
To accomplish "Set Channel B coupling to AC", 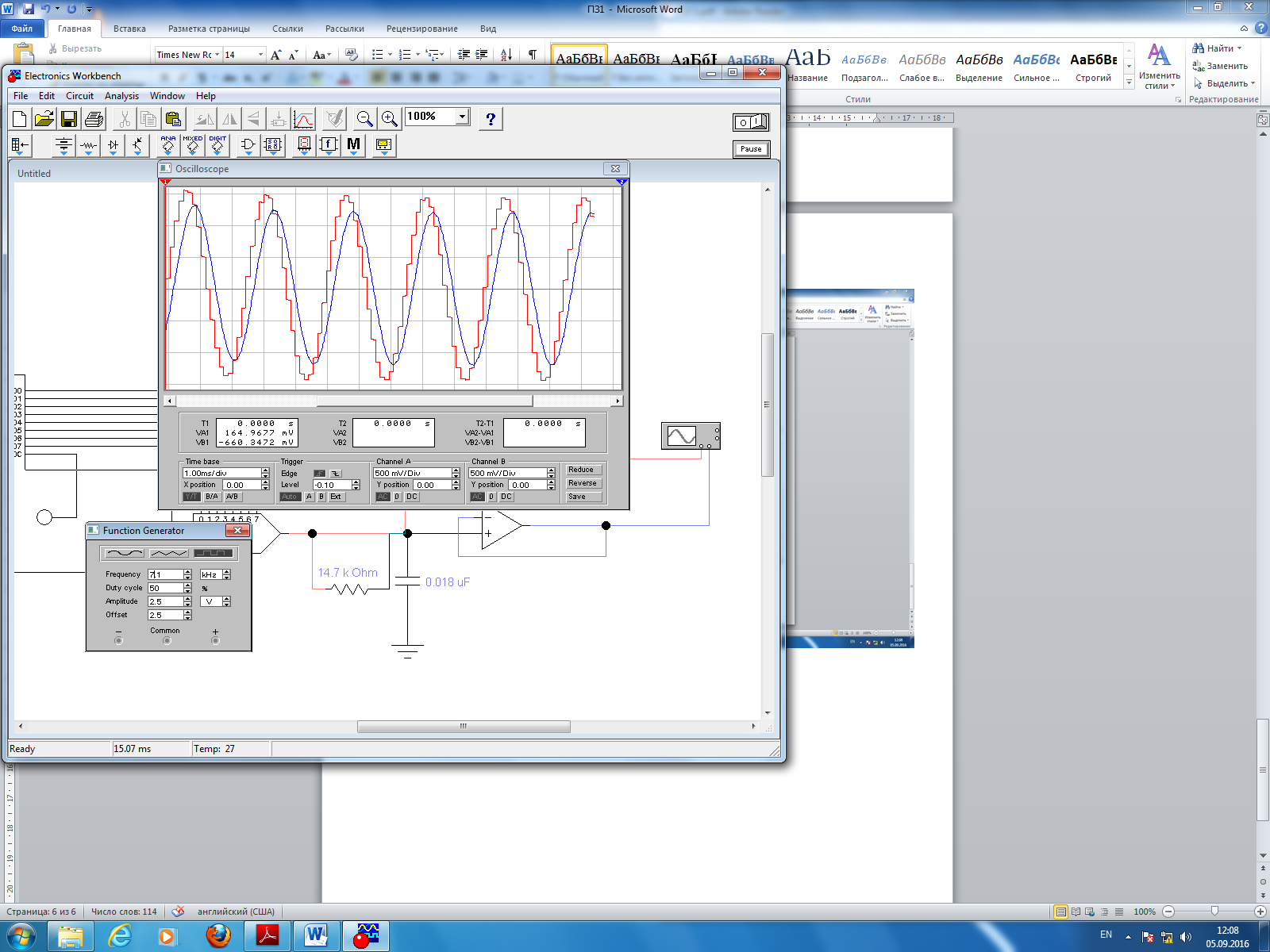I will pos(477,497).
